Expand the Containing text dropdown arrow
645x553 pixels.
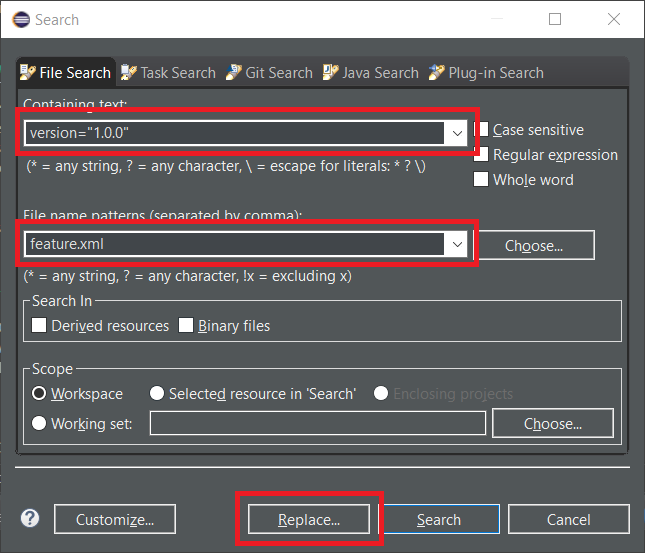click(457, 132)
